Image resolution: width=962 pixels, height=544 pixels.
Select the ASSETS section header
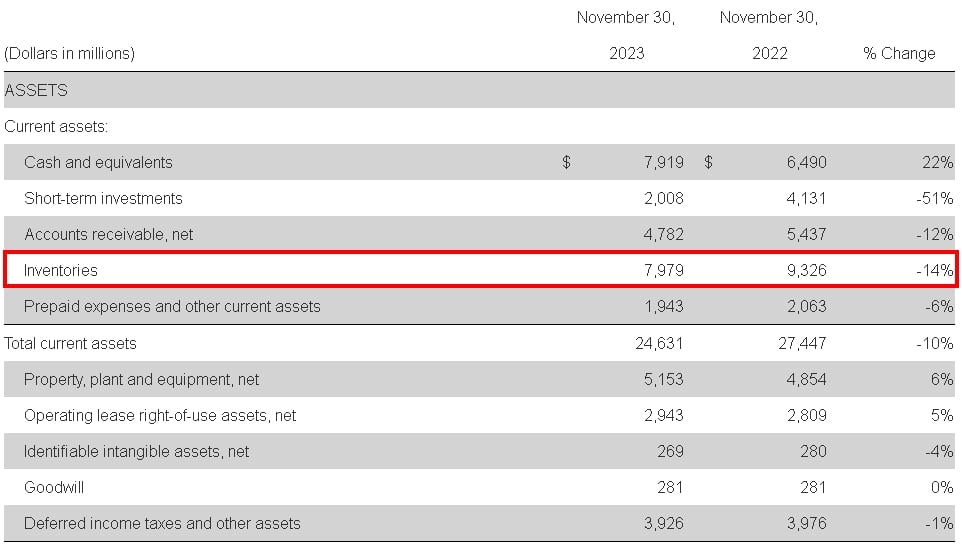[x=36, y=90]
